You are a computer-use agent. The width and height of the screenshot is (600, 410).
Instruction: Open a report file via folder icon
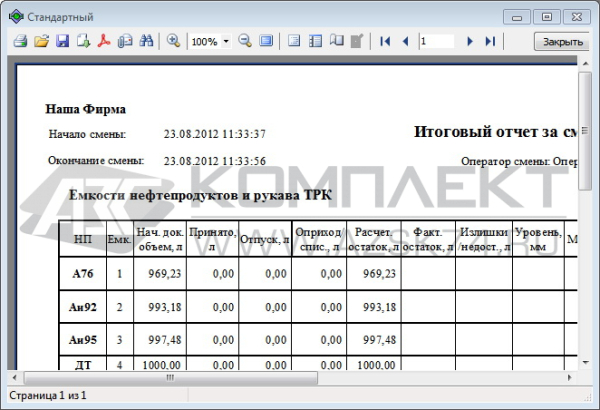[41, 41]
